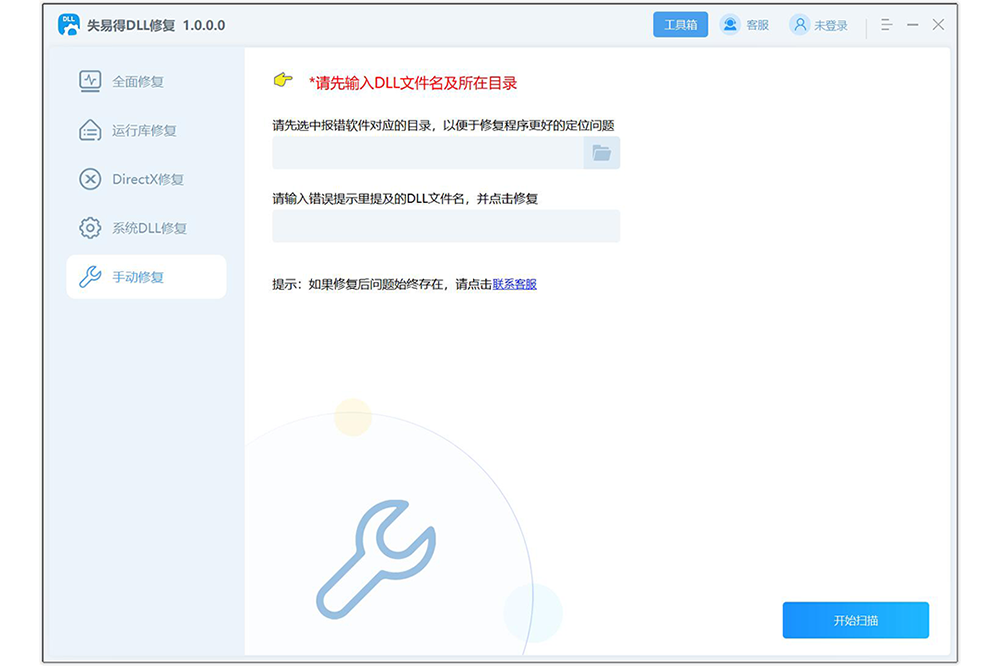Open the hamburger menu in the top-right corner
The image size is (1000, 666).
[886, 24]
